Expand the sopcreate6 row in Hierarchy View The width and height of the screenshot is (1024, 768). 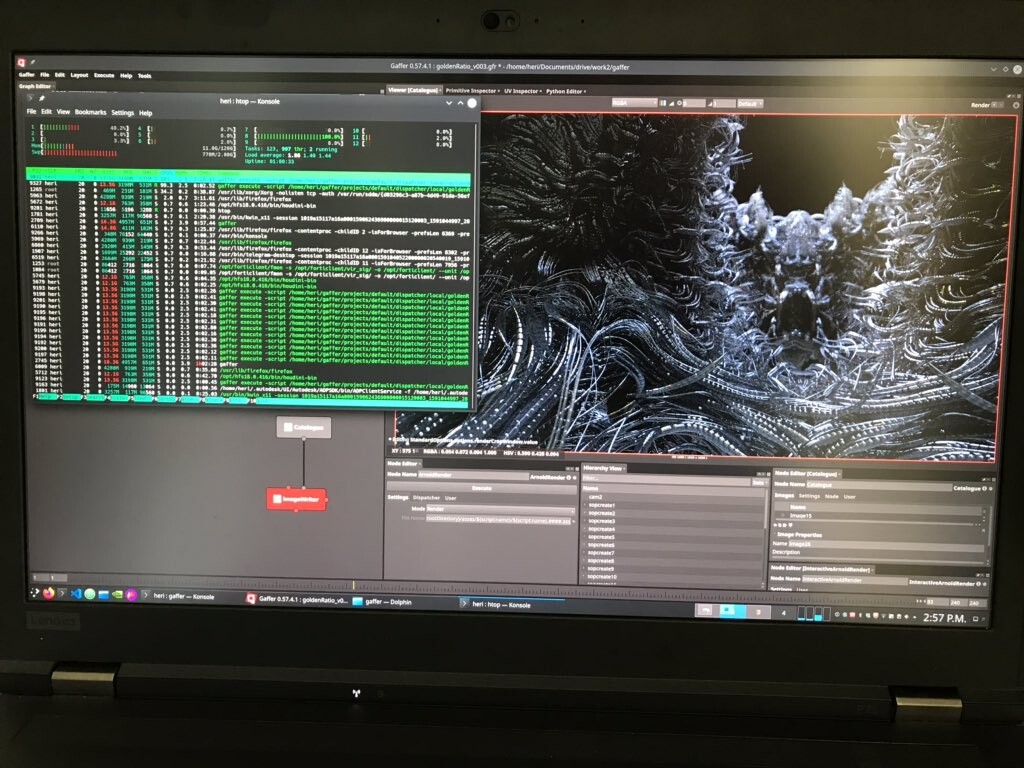coord(585,545)
